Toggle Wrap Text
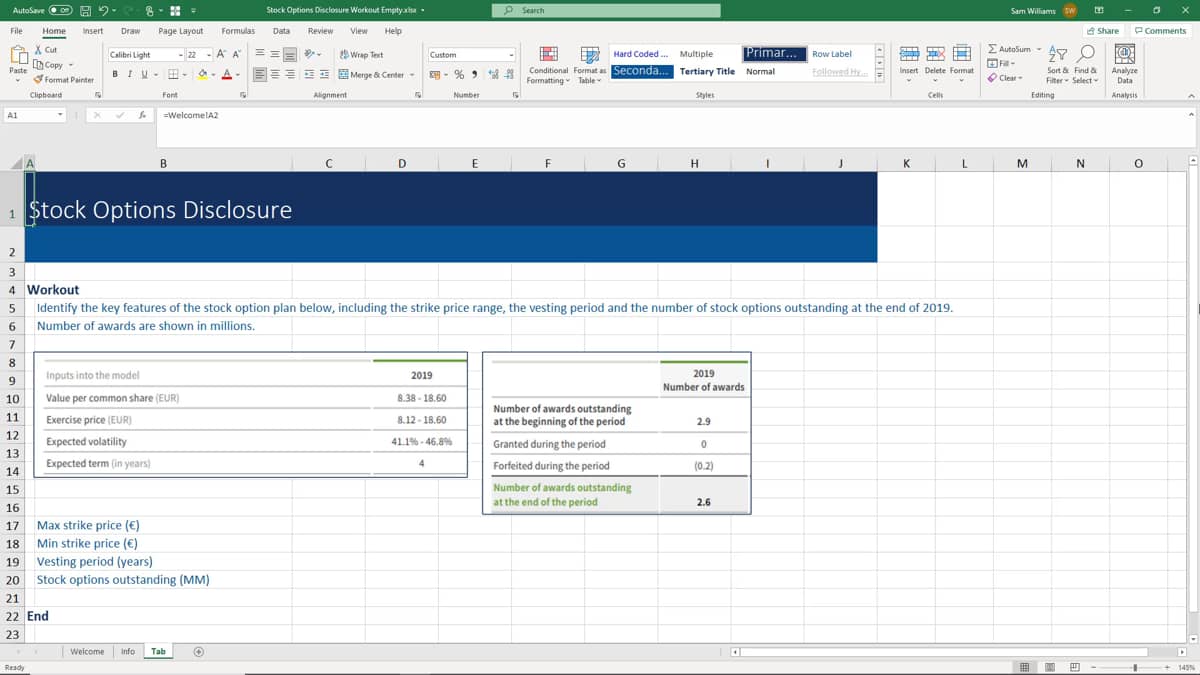Viewport: 1200px width, 675px height. (x=362, y=55)
